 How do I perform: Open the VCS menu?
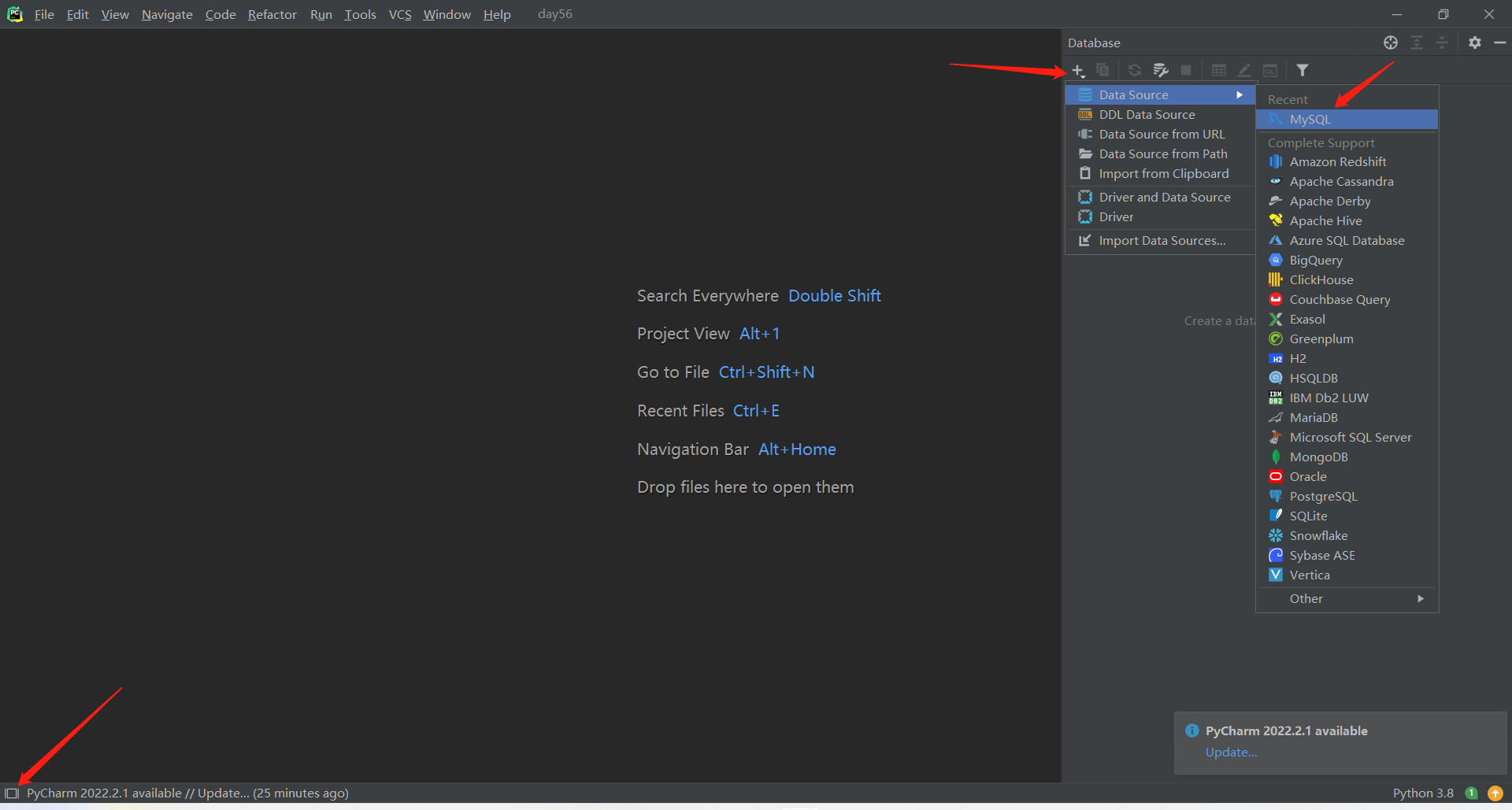400,14
